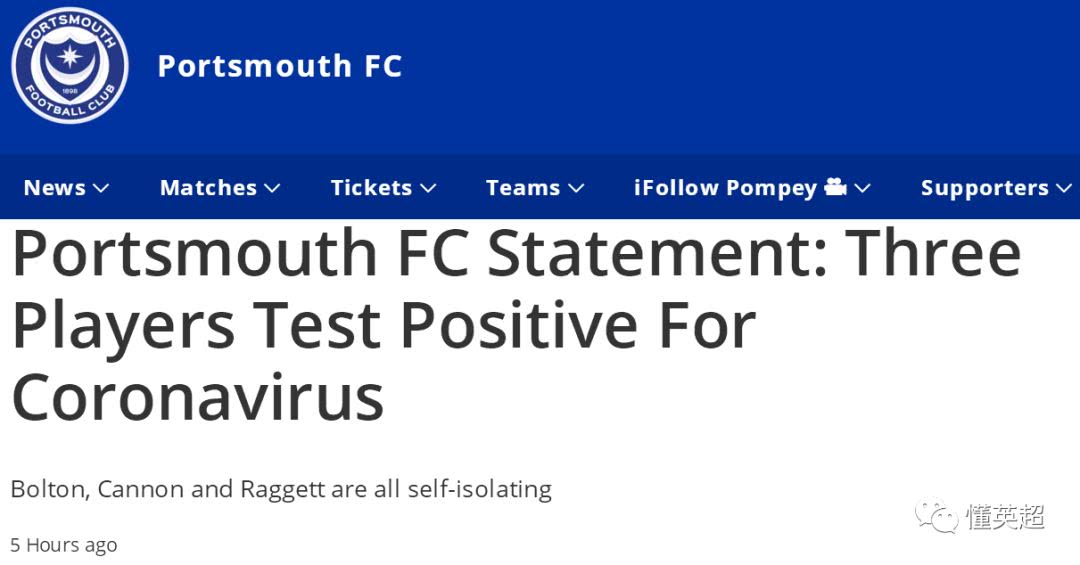The image size is (1080, 565).
Task: Expand the Teams dropdown chevron
Action: click(576, 188)
